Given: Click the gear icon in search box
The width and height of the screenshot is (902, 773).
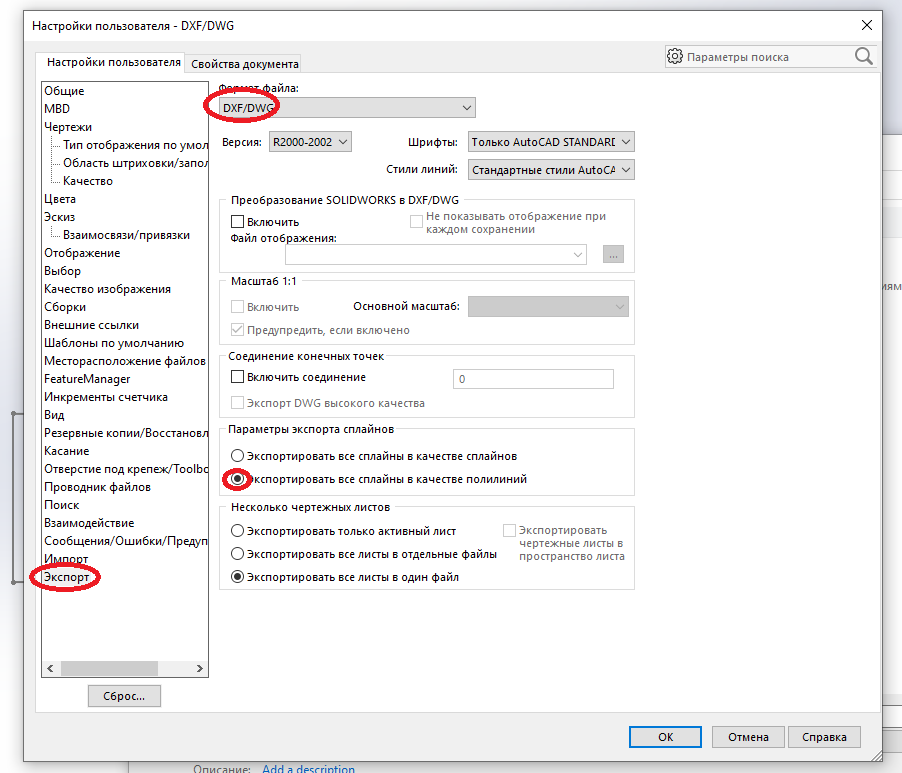Looking at the screenshot, I should pyautogui.click(x=675, y=57).
